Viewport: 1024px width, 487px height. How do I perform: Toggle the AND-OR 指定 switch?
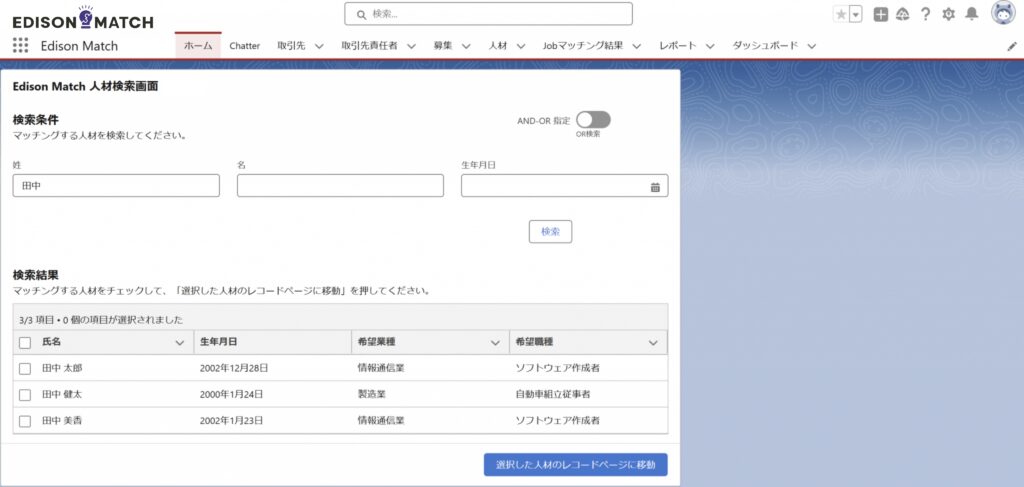[593, 120]
